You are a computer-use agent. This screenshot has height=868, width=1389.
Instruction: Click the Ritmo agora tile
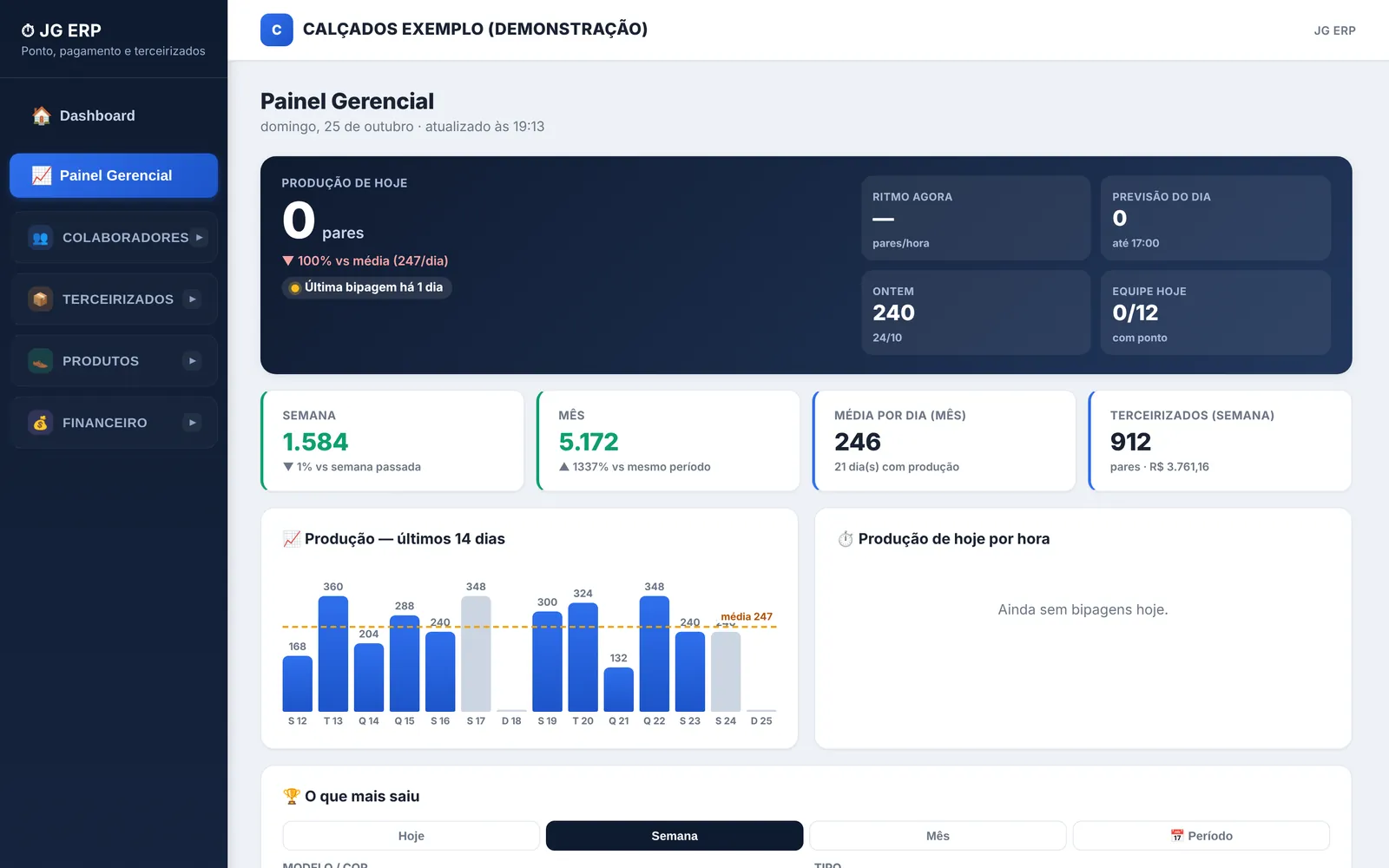pyautogui.click(x=976, y=218)
